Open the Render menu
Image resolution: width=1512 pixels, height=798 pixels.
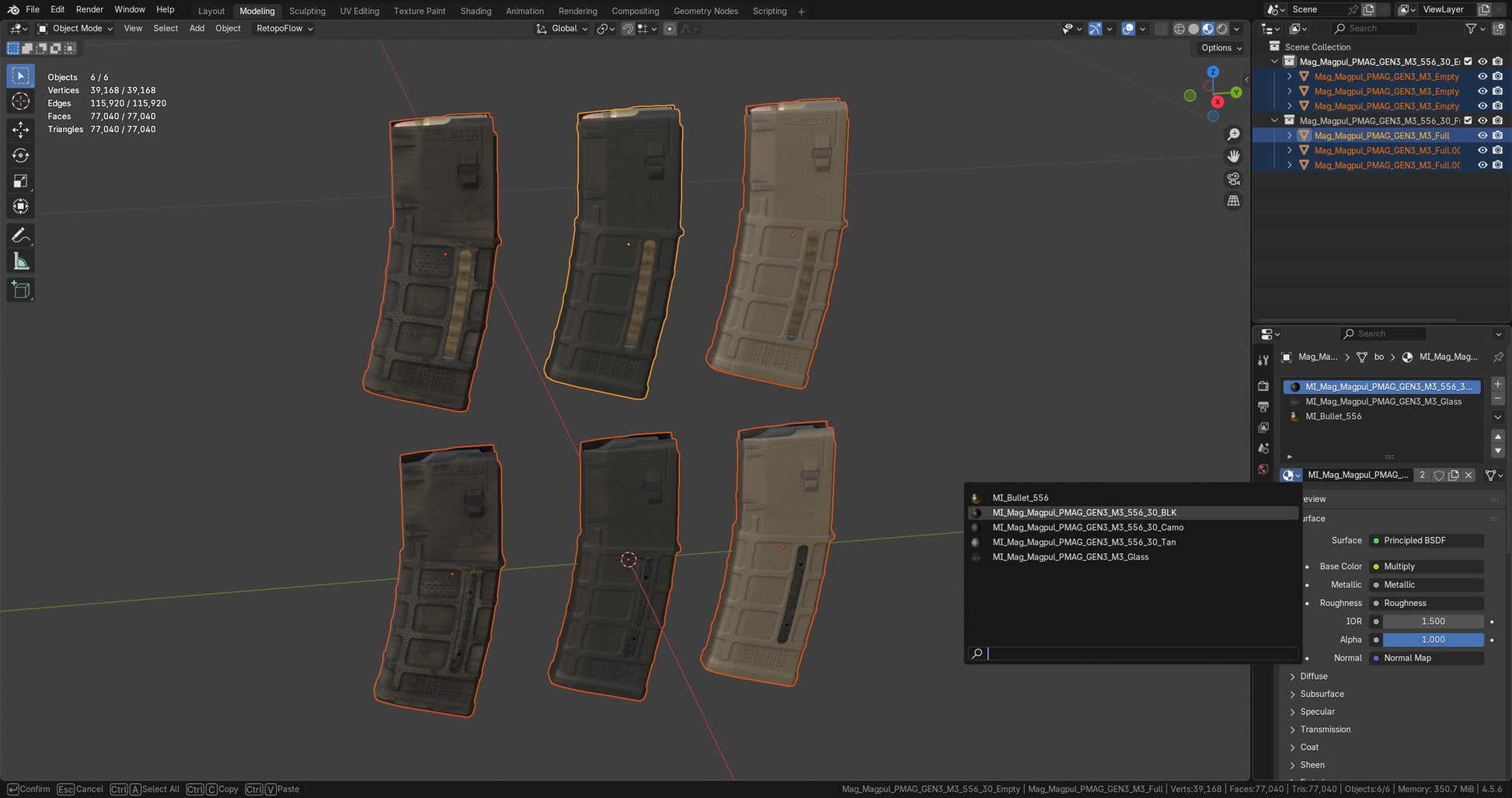coord(89,9)
